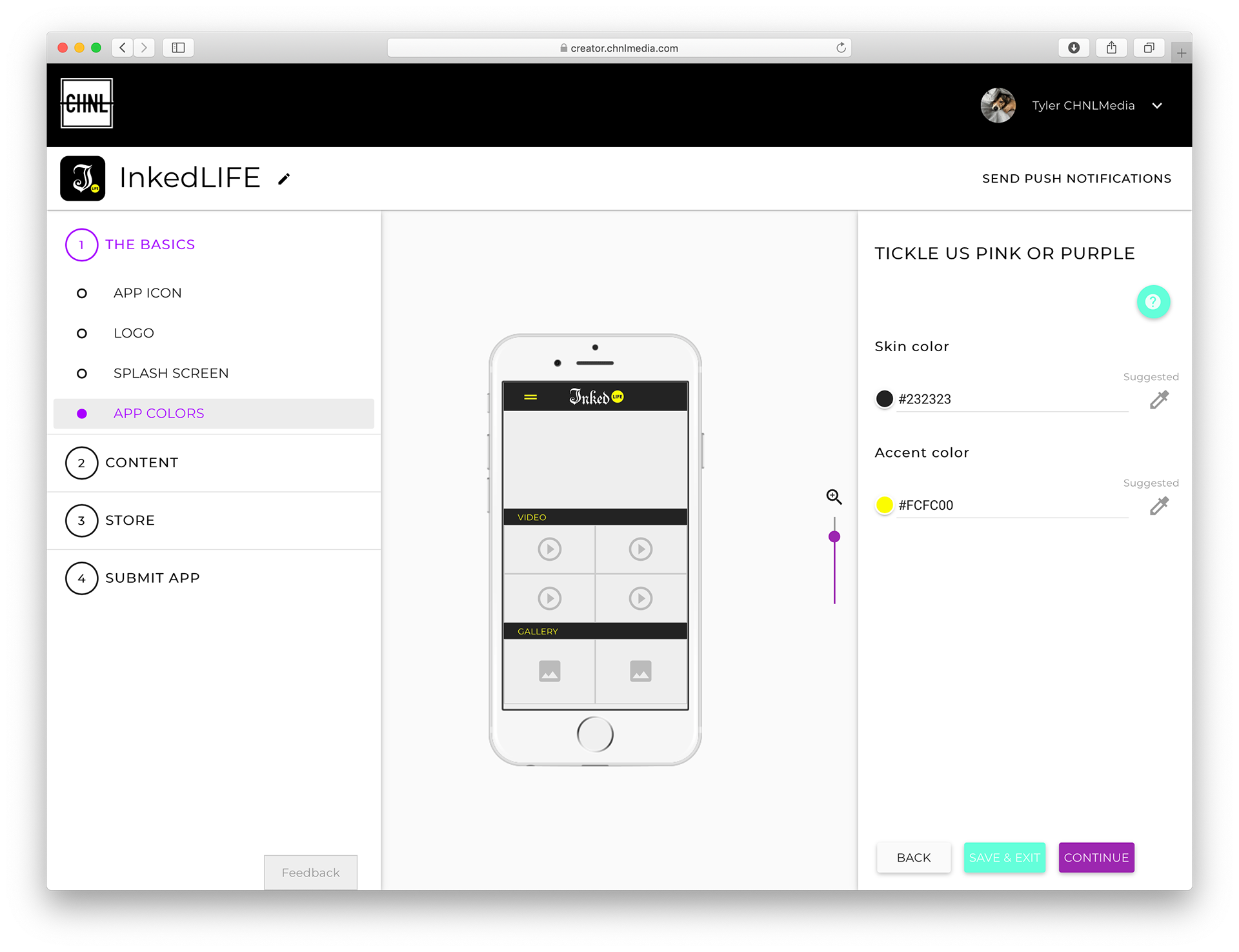The height and width of the screenshot is (952, 1239).
Task: Click the InkedLIFE app icon thumbnail
Action: (x=83, y=178)
